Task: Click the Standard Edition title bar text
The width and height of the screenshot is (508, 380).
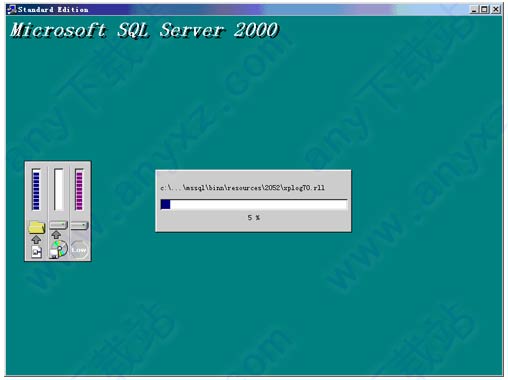Action: point(53,10)
